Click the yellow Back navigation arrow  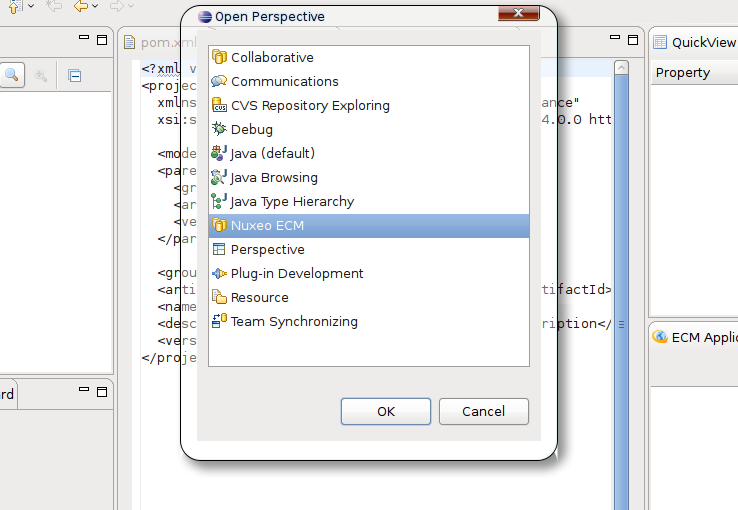click(81, 6)
